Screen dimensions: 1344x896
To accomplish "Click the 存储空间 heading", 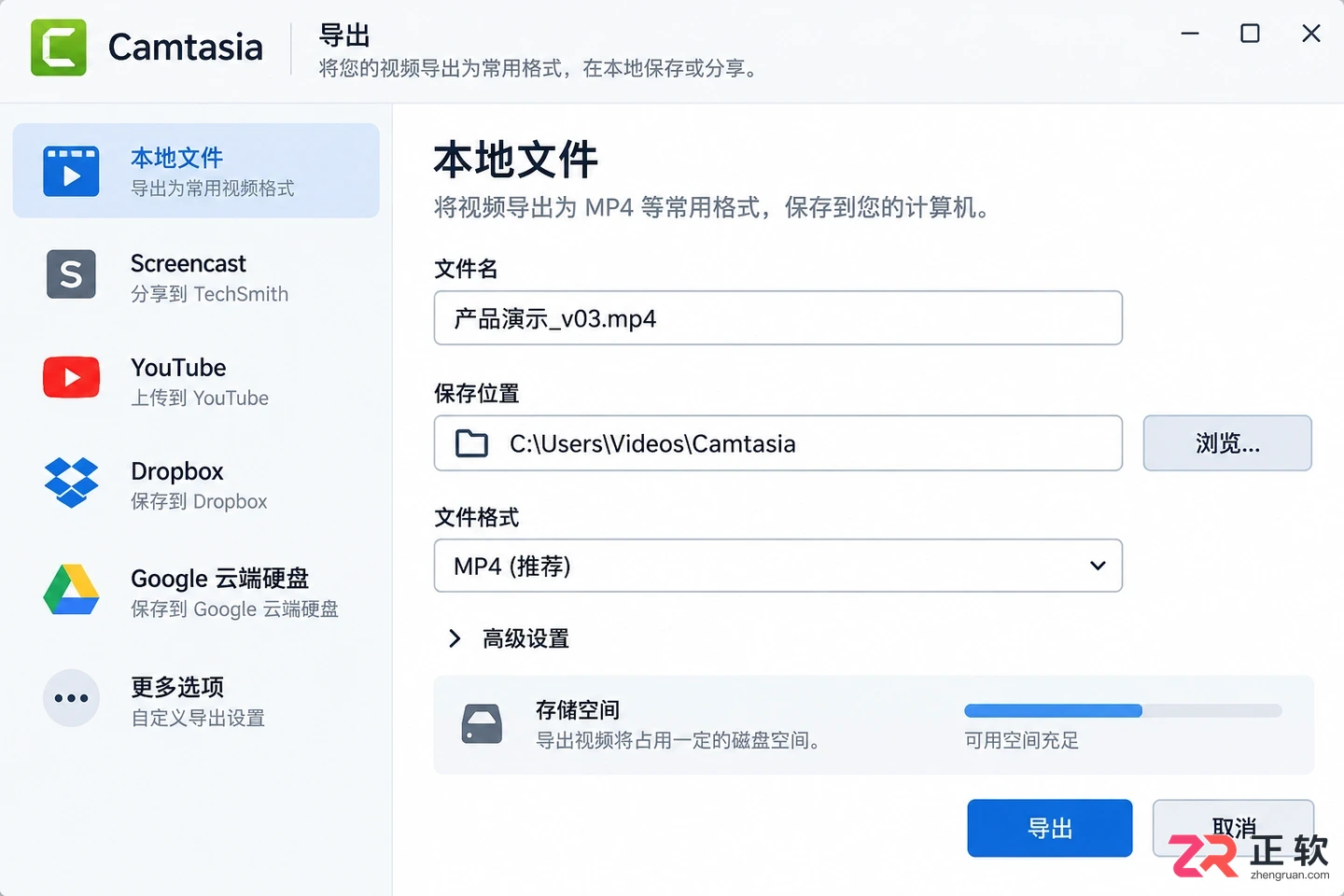I will [x=578, y=710].
